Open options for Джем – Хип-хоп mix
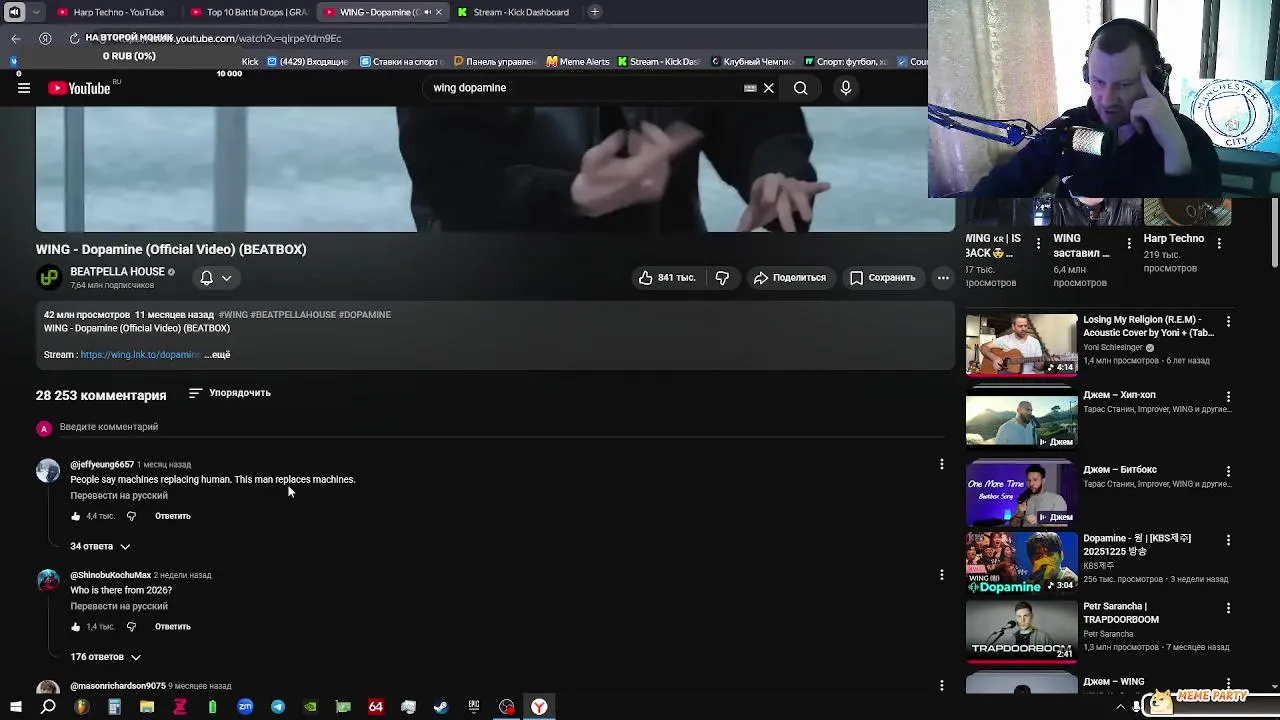Image resolution: width=1280 pixels, height=720 pixels. [1228, 397]
